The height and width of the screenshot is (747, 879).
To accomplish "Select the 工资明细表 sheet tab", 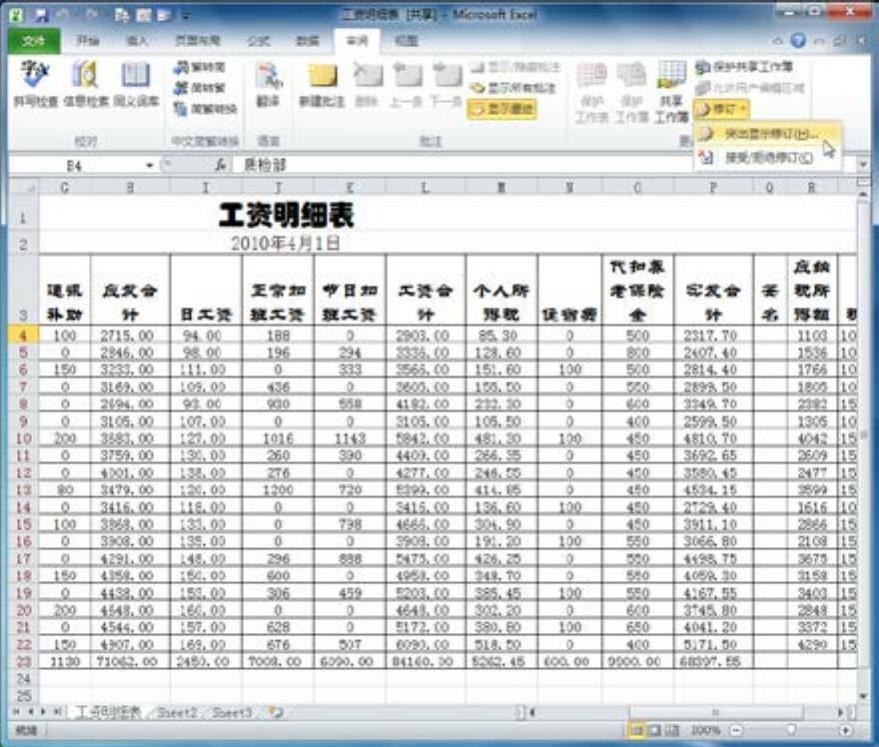I will point(108,713).
